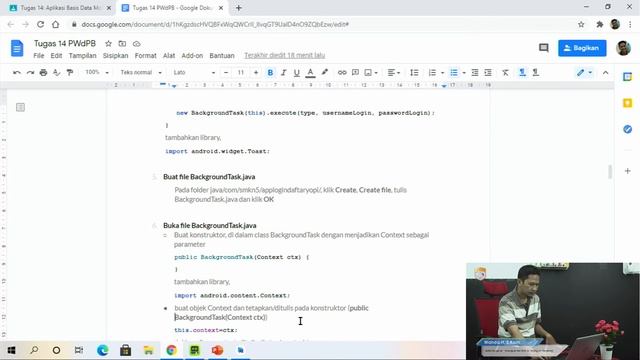The image size is (640, 360).
Task: Open the highlight color picker
Action: point(324,73)
